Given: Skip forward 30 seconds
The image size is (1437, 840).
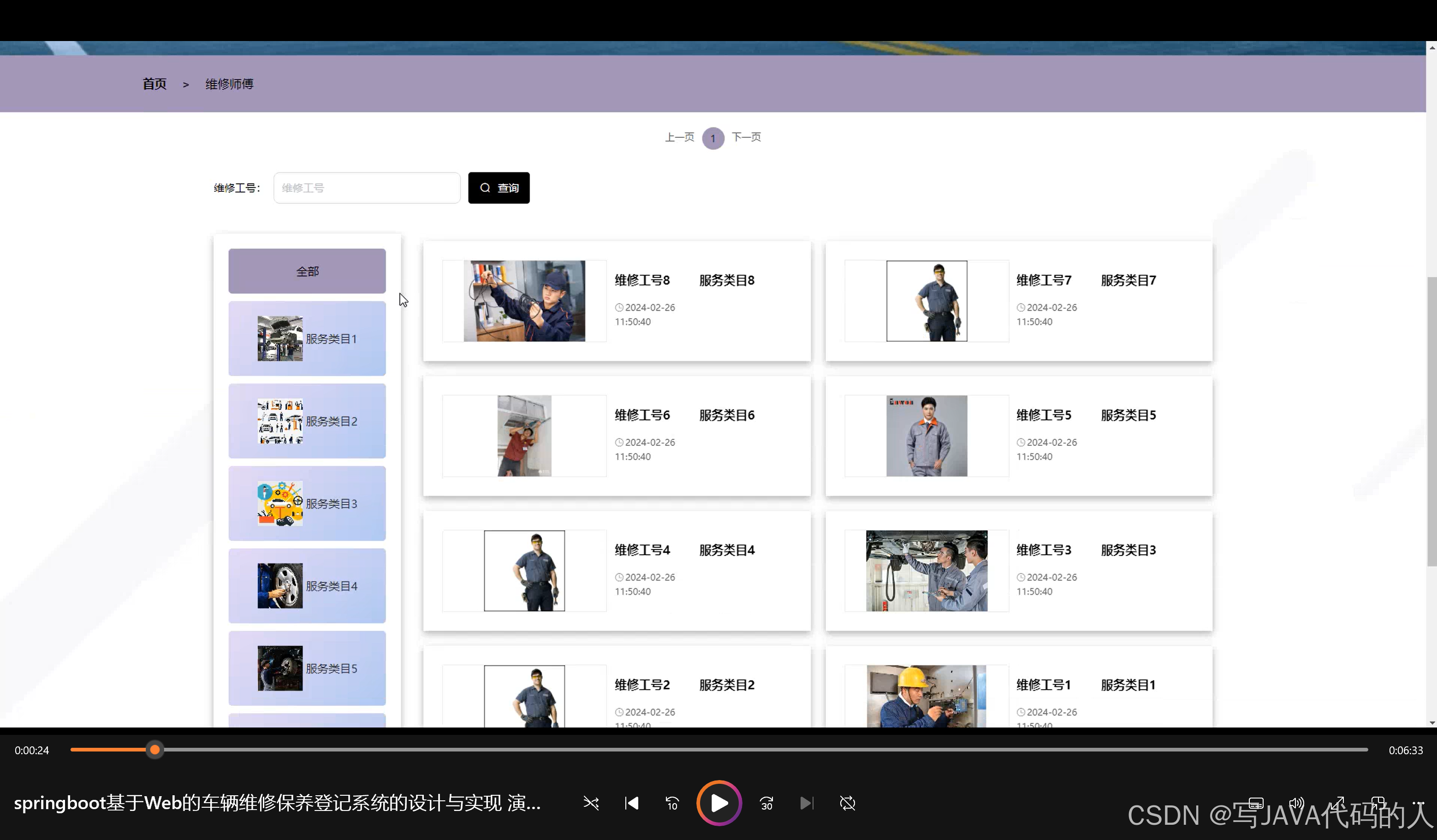Looking at the screenshot, I should click(766, 803).
